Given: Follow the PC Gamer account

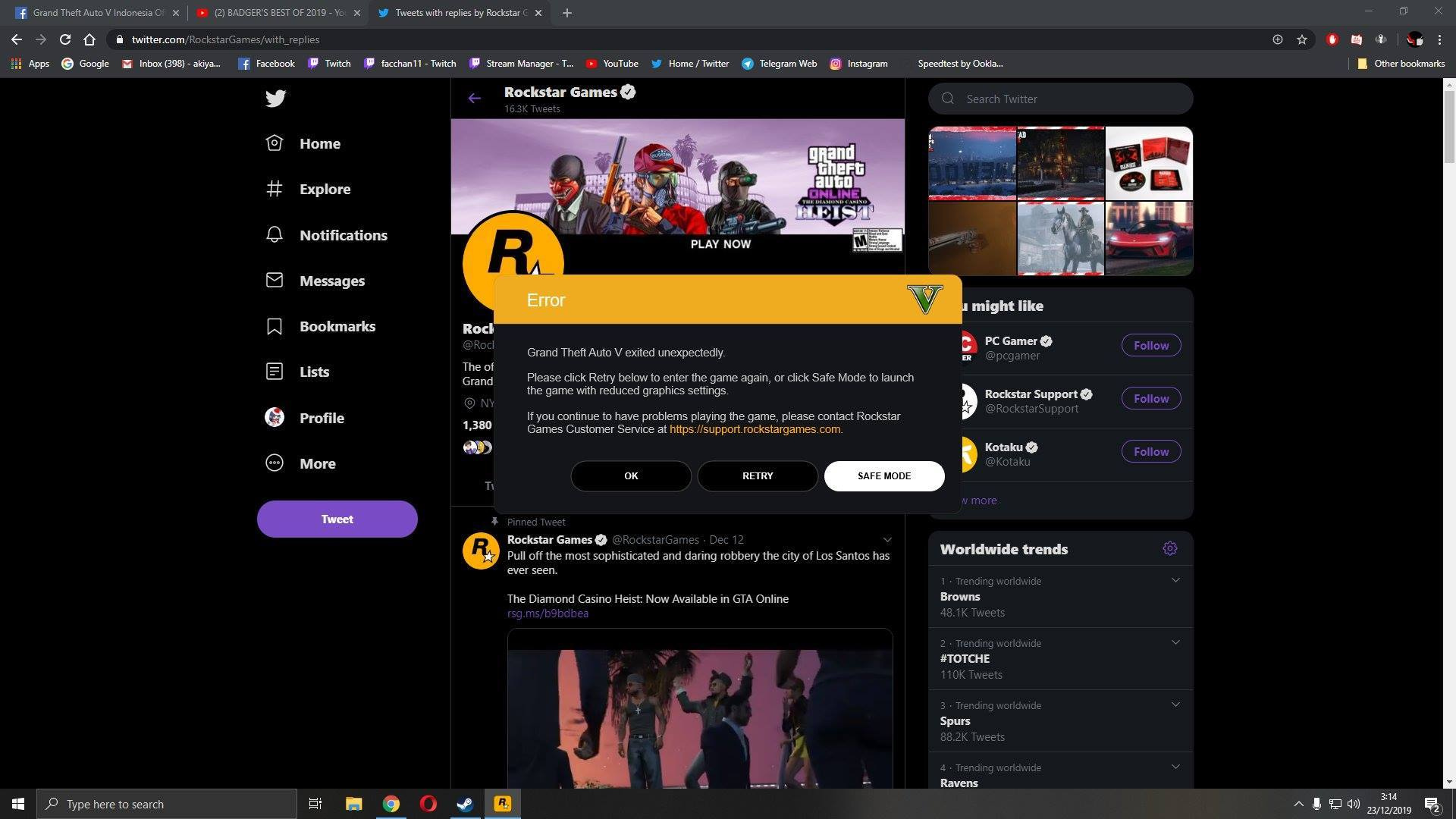Looking at the screenshot, I should (1150, 346).
